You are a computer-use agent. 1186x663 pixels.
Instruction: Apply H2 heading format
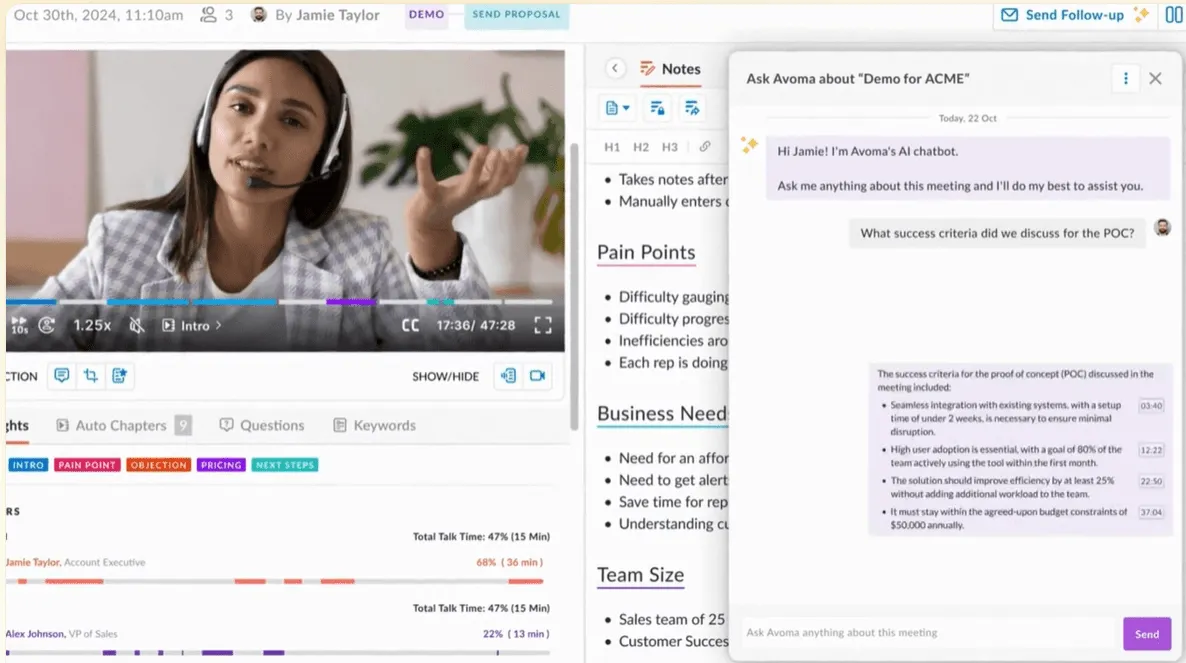tap(641, 147)
